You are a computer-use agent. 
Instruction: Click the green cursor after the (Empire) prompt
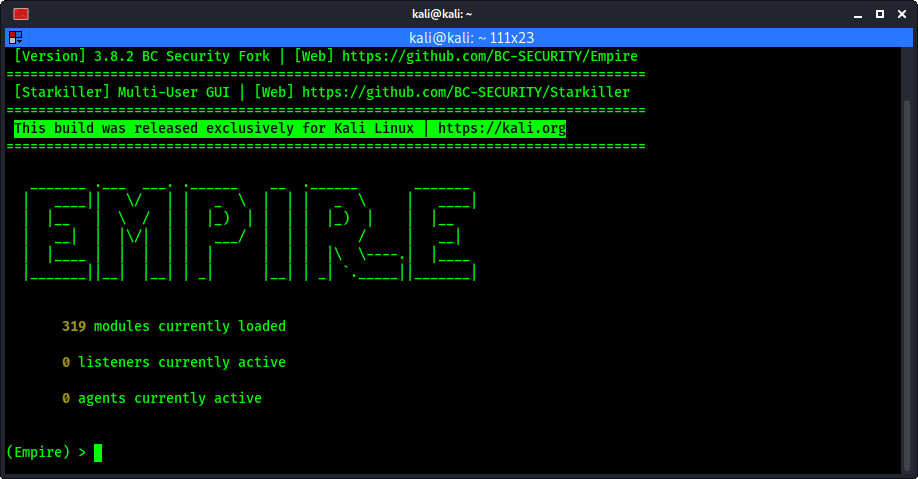point(98,453)
